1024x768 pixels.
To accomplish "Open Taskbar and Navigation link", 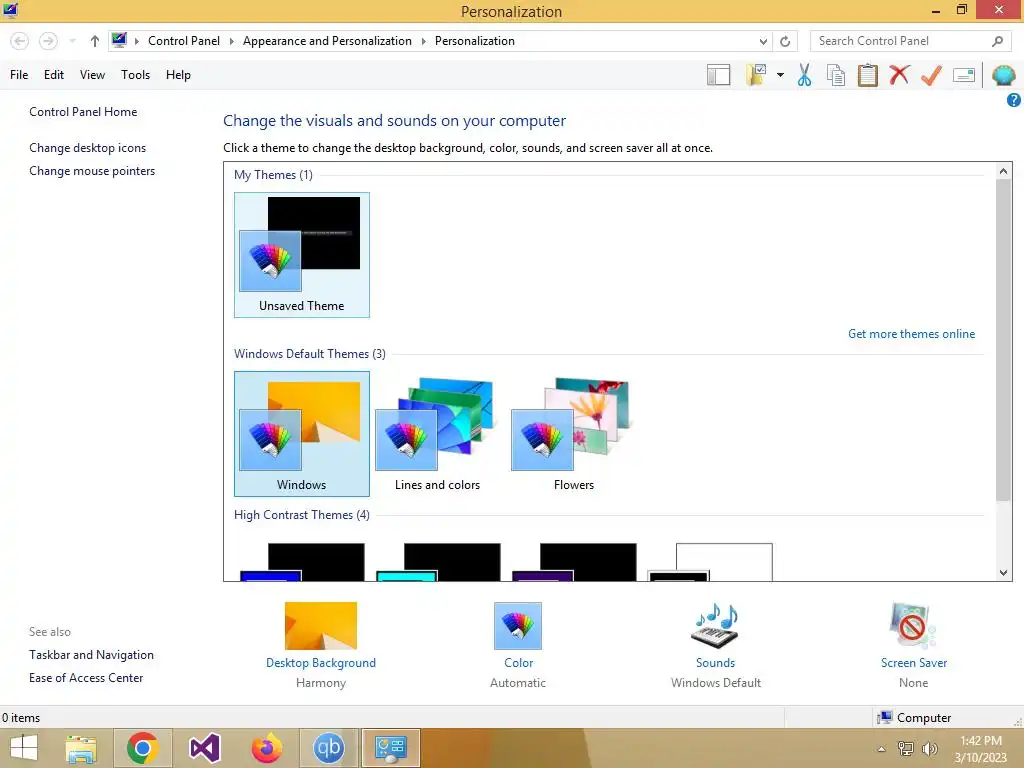I will pyautogui.click(x=91, y=655).
